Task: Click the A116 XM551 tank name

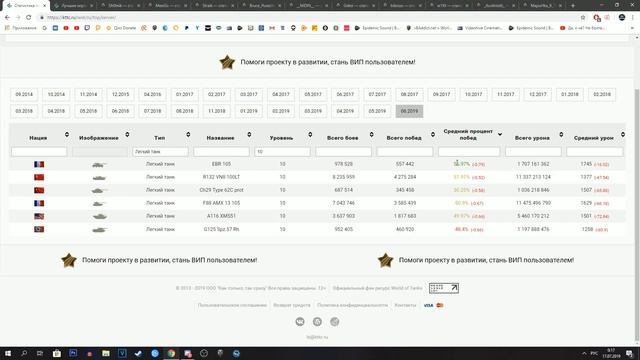Action: 221,216
